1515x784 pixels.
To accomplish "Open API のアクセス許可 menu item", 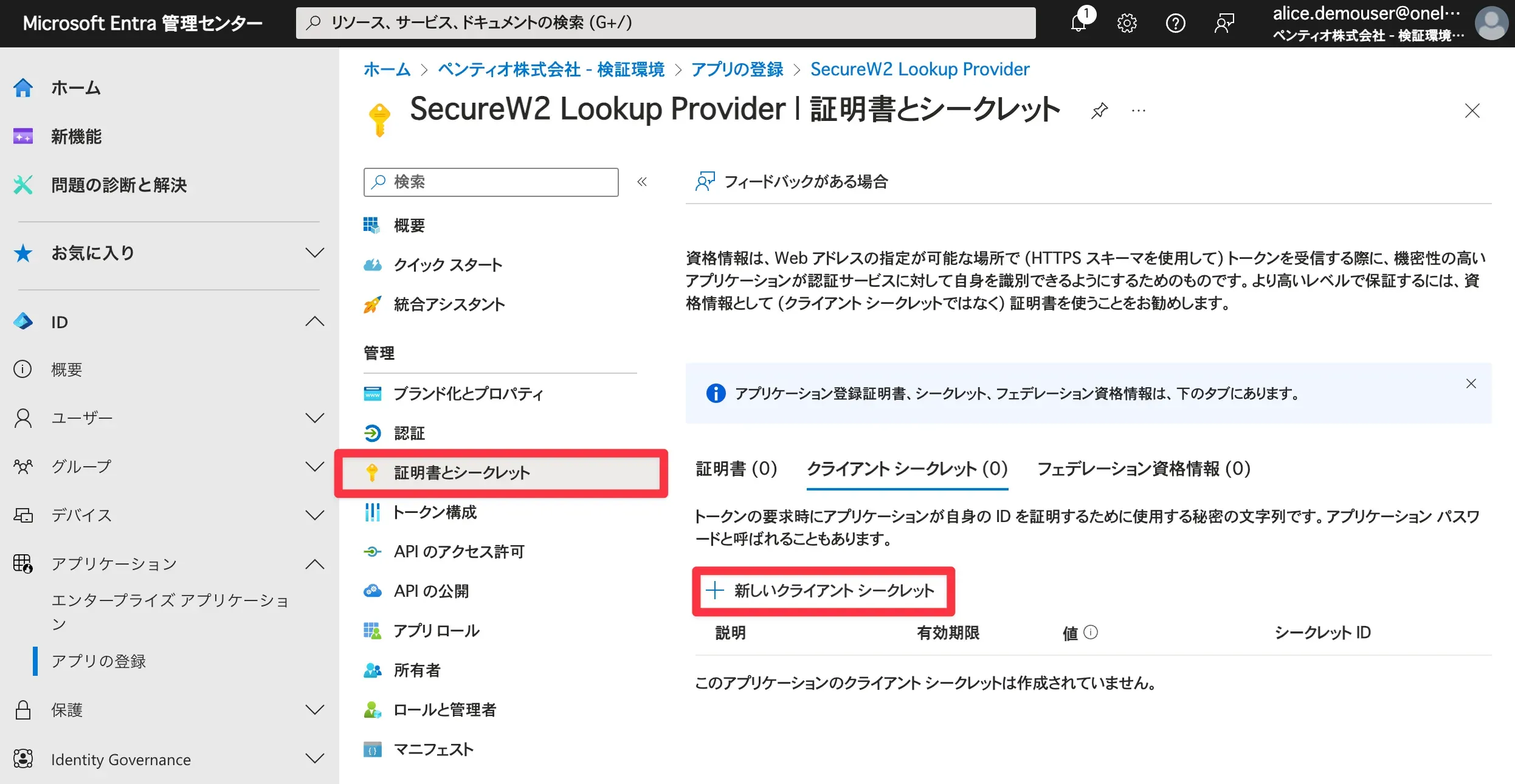I will pos(458,552).
